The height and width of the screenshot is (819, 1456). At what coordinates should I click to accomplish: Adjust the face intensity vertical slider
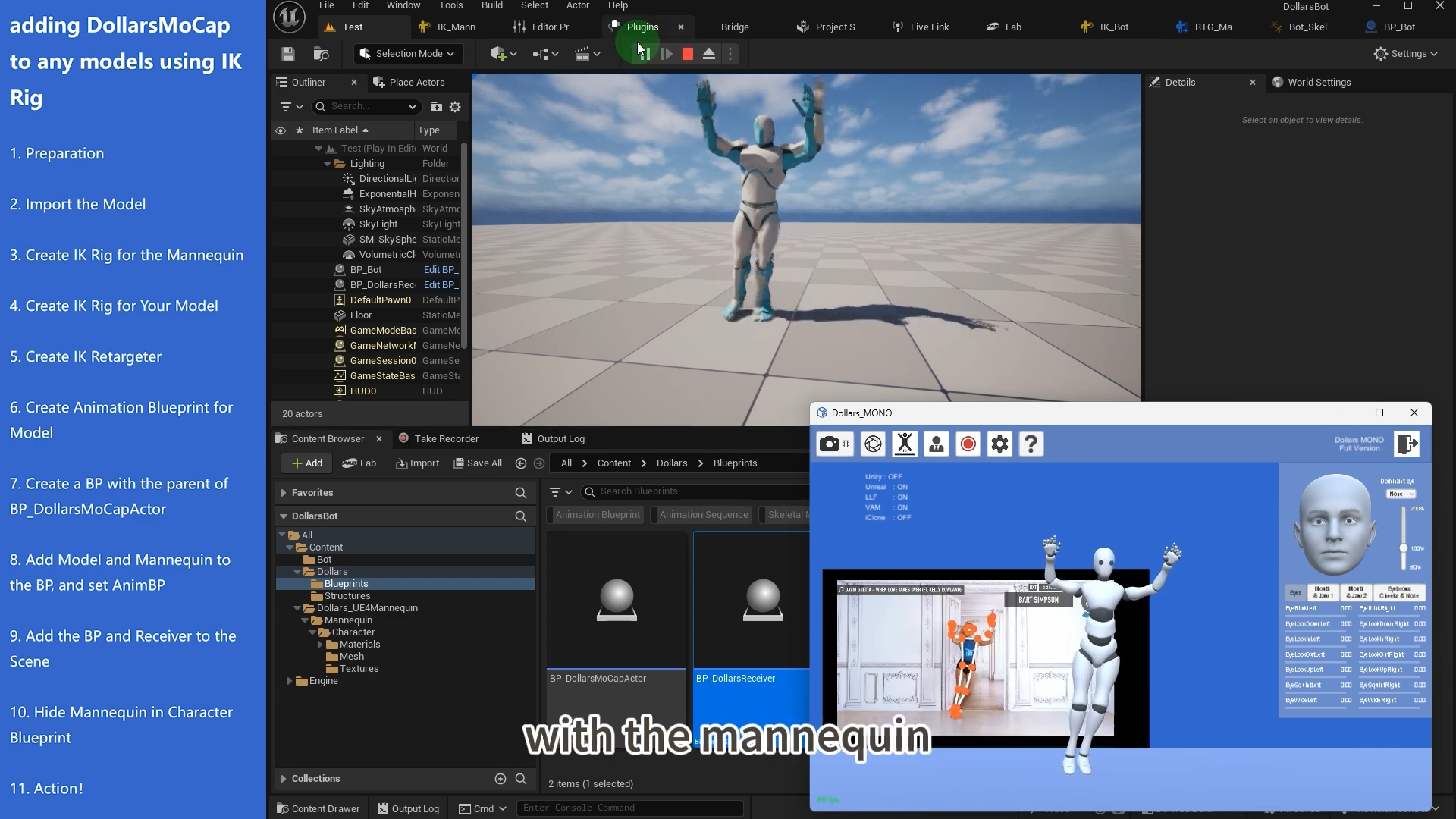click(x=1403, y=548)
